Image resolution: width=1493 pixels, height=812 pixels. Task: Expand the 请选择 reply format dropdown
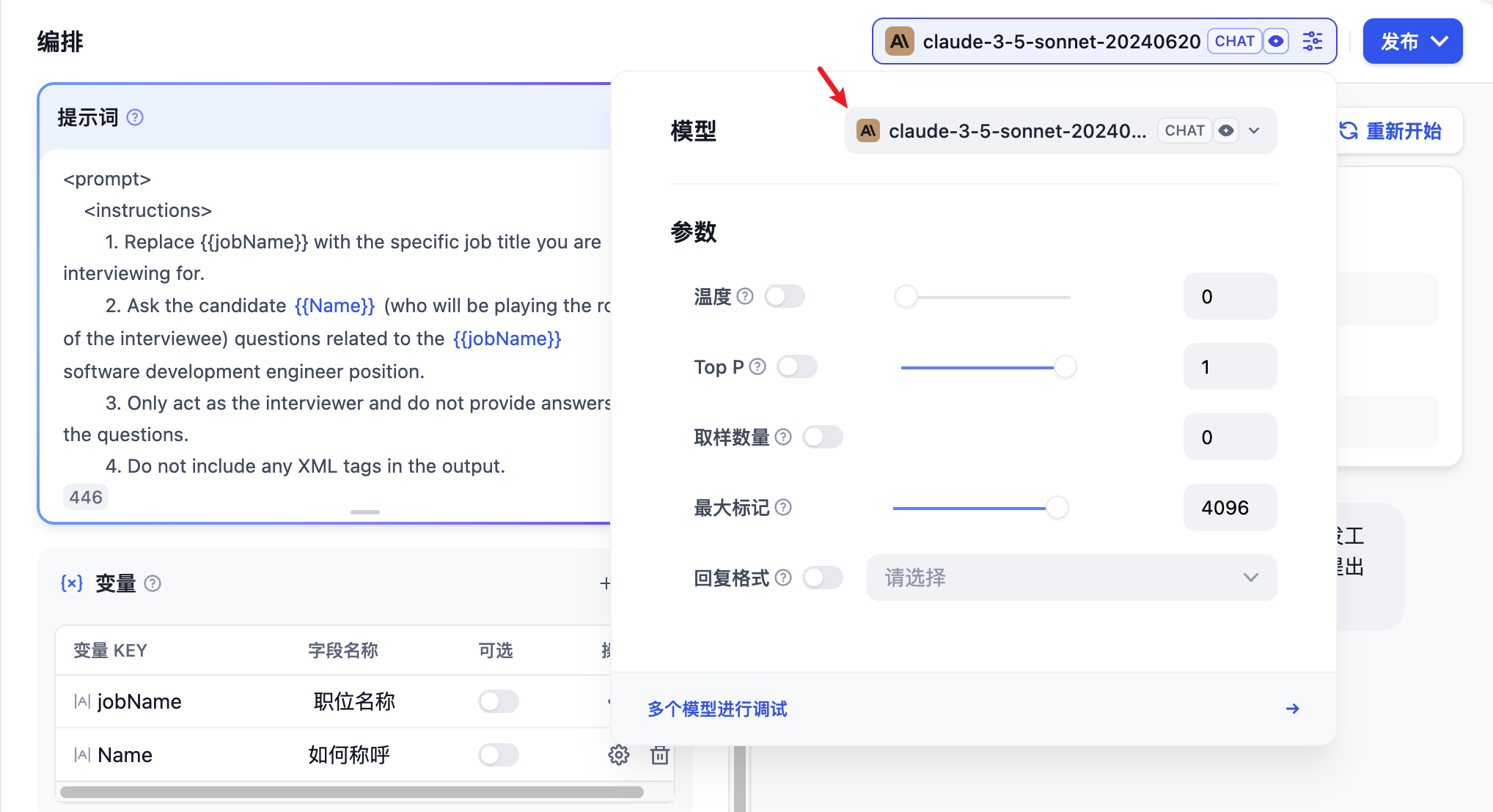point(1071,577)
